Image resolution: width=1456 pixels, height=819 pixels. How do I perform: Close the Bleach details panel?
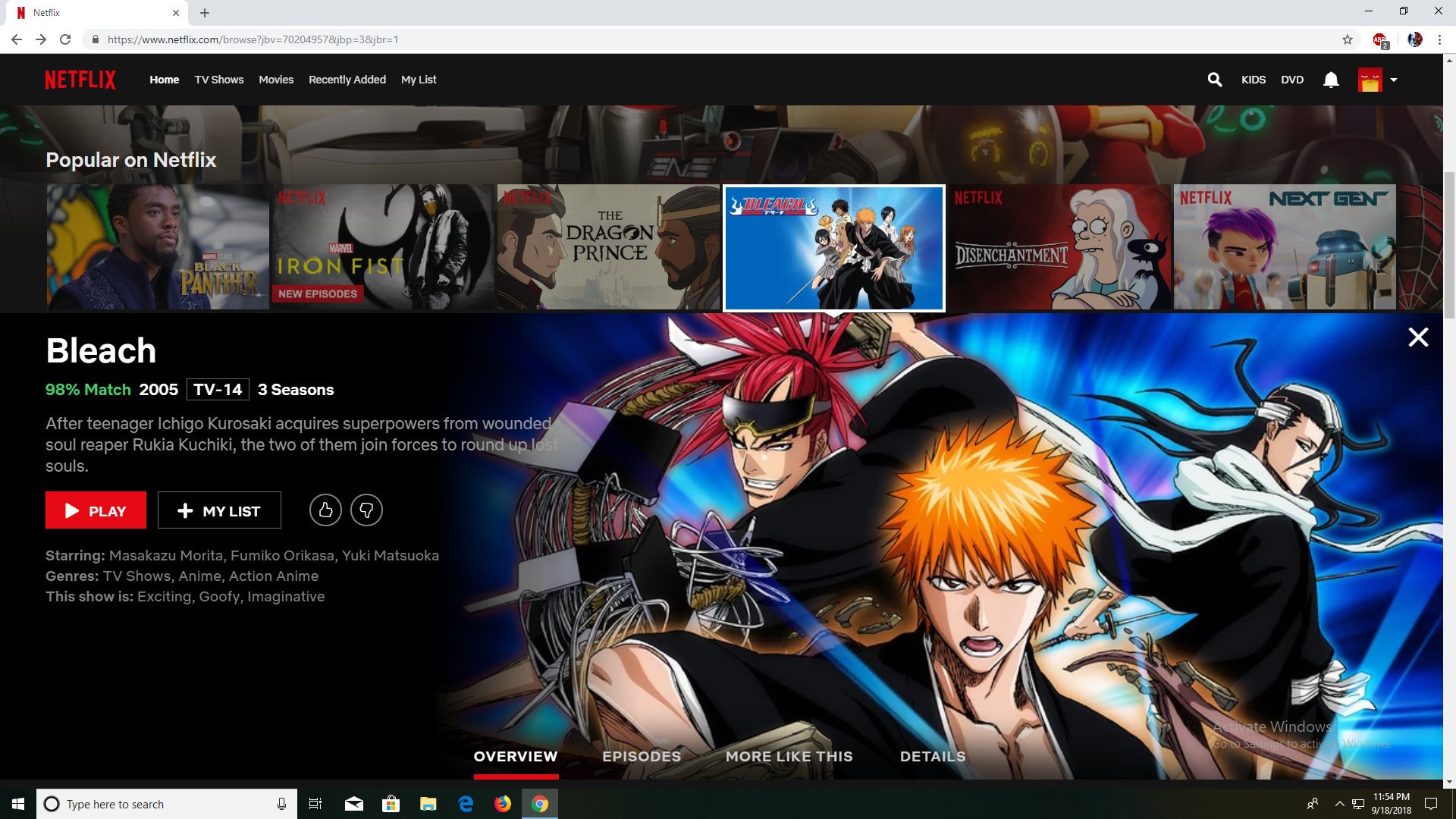pyautogui.click(x=1418, y=337)
